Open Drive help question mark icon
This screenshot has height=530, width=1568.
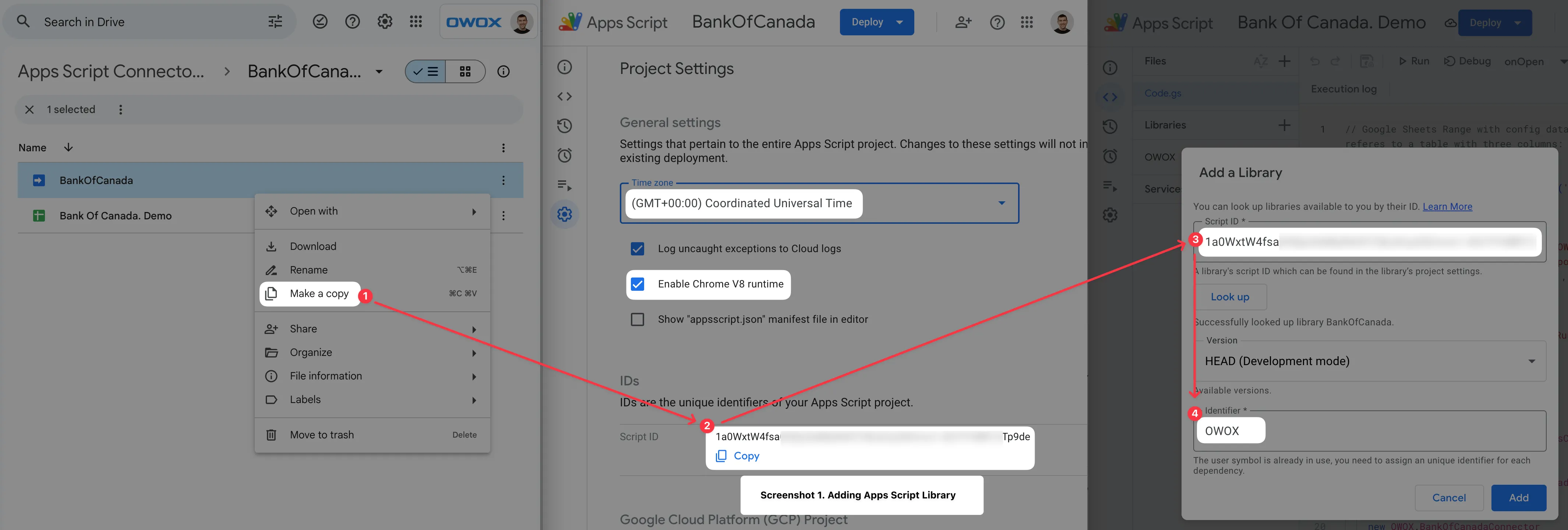(353, 22)
